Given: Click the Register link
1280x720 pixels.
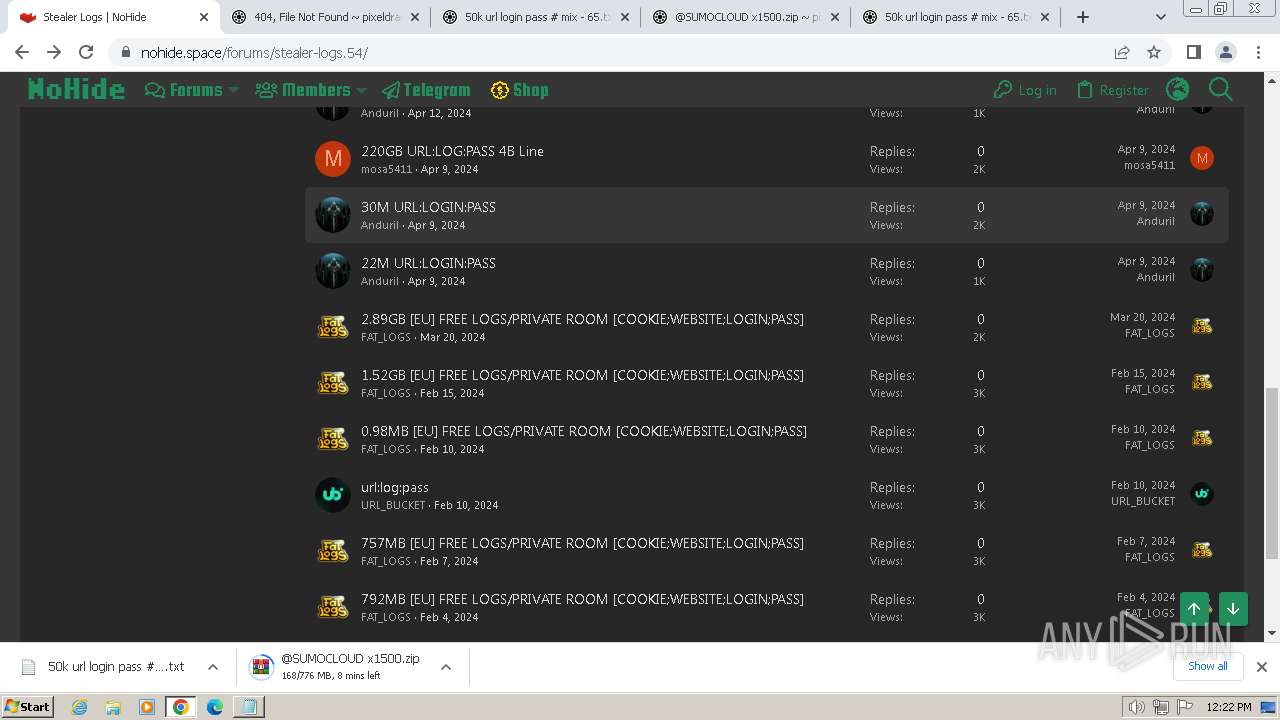Looking at the screenshot, I should (1112, 90).
